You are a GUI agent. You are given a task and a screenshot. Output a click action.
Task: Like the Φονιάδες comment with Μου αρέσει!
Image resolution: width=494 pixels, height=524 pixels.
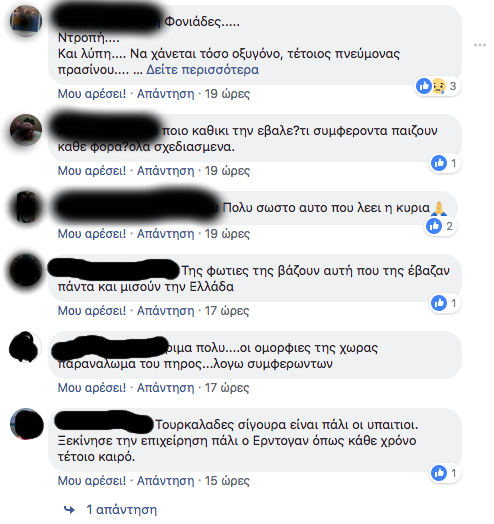(92, 94)
